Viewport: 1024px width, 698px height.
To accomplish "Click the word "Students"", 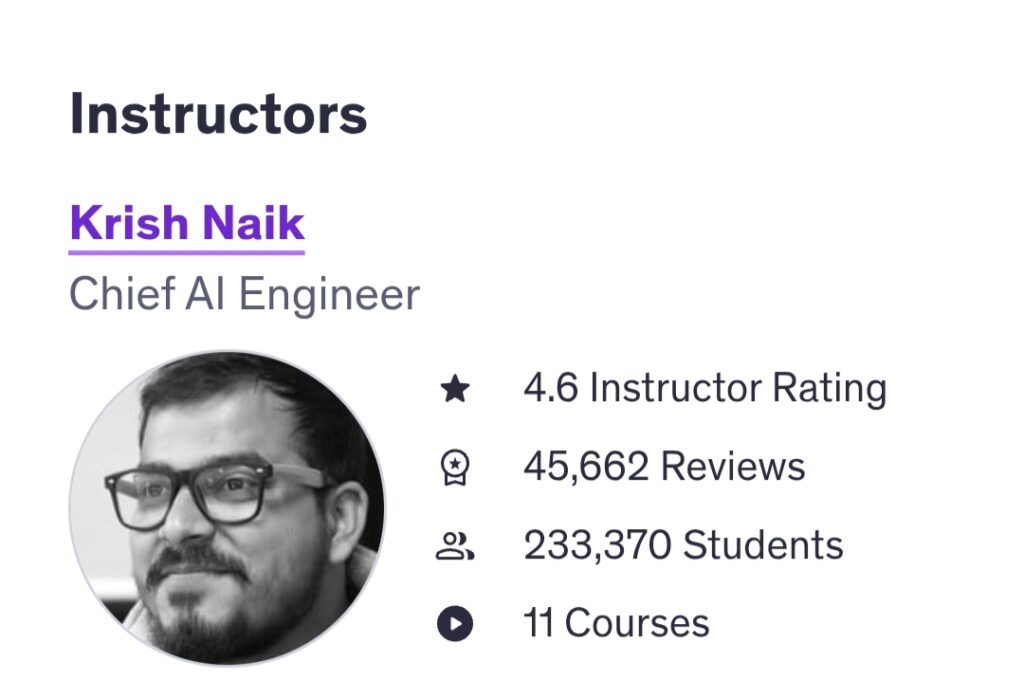I will 763,546.
